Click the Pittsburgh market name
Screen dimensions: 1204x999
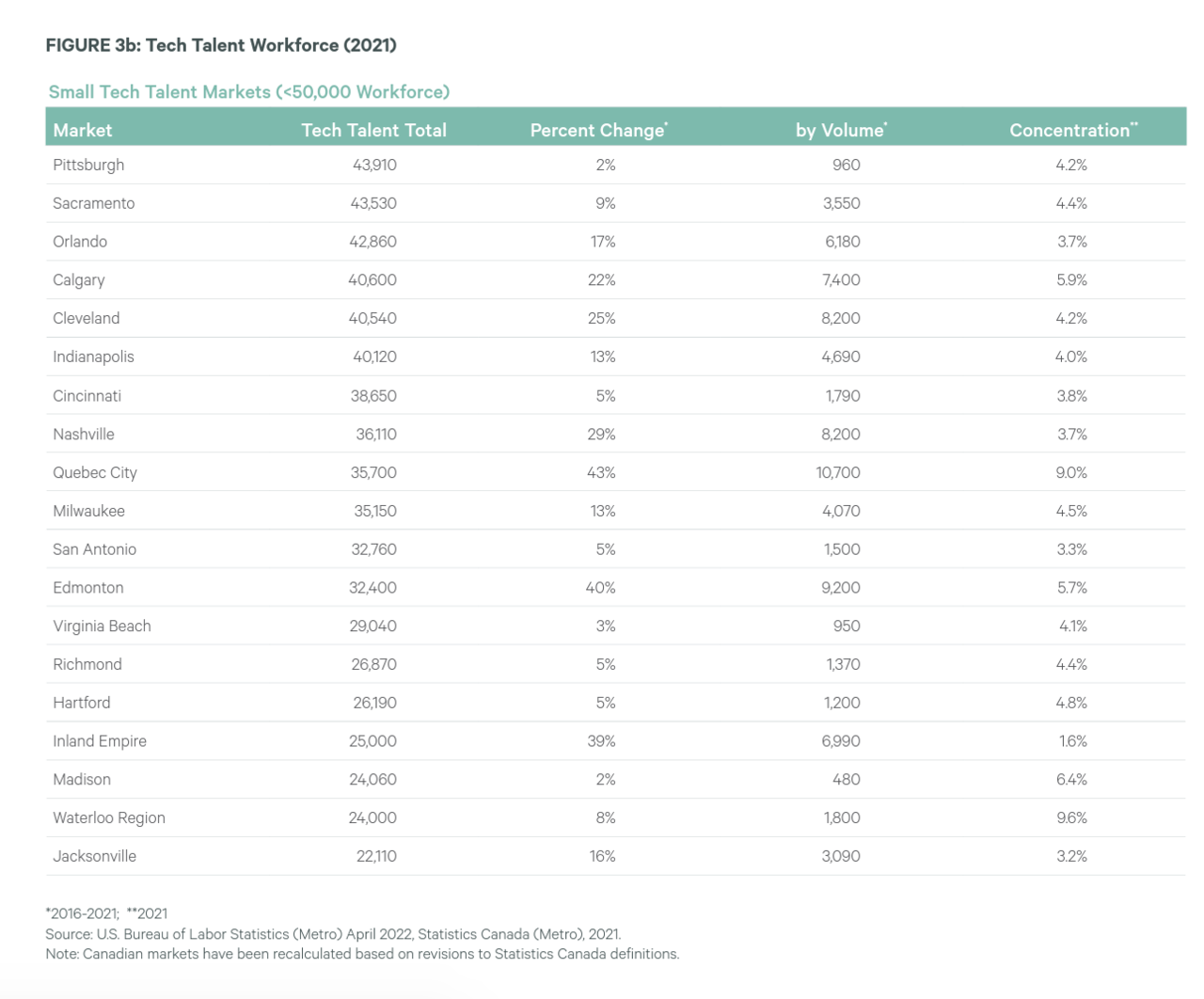tap(88, 165)
